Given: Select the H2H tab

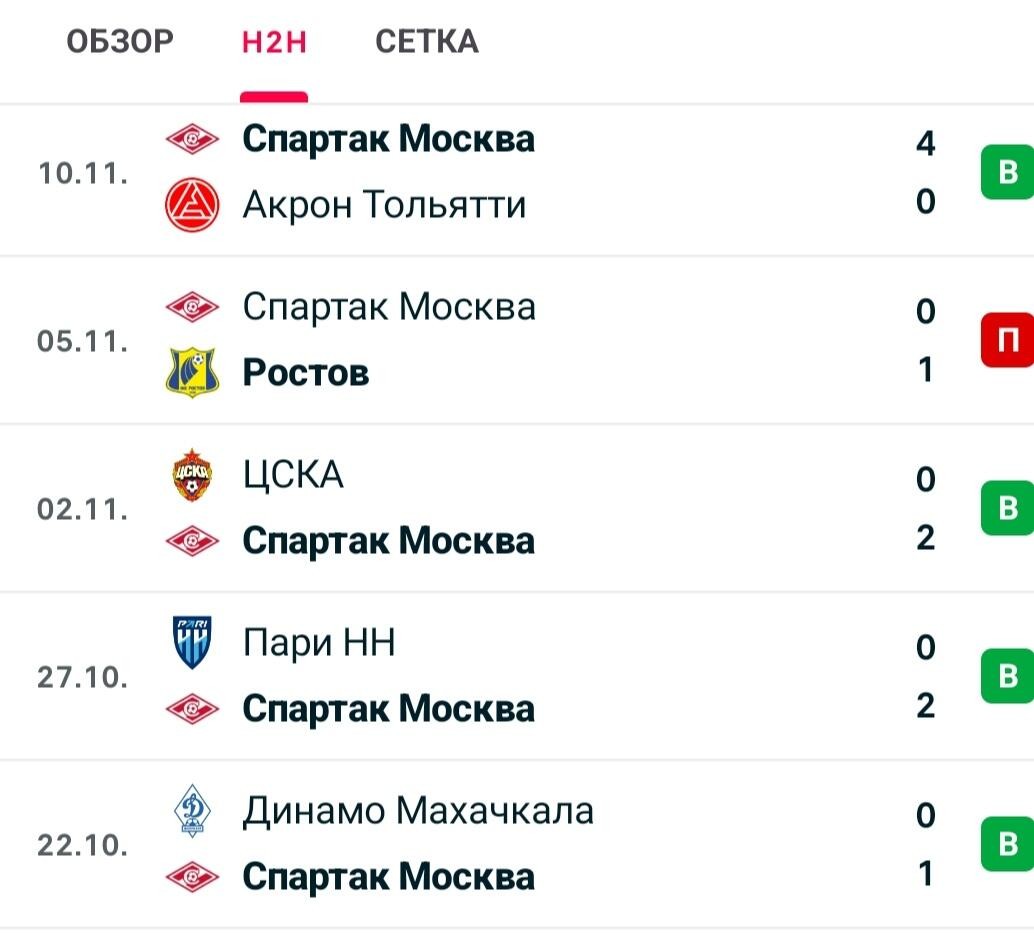Looking at the screenshot, I should 274,42.
